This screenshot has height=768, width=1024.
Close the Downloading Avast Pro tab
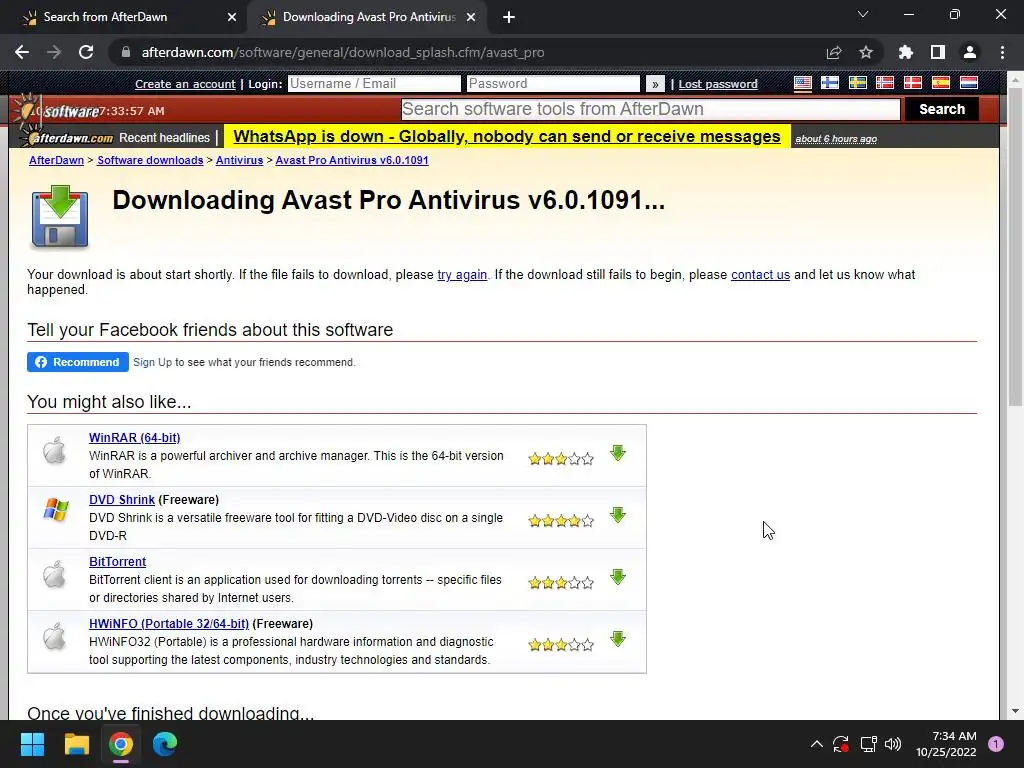pyautogui.click(x=471, y=17)
